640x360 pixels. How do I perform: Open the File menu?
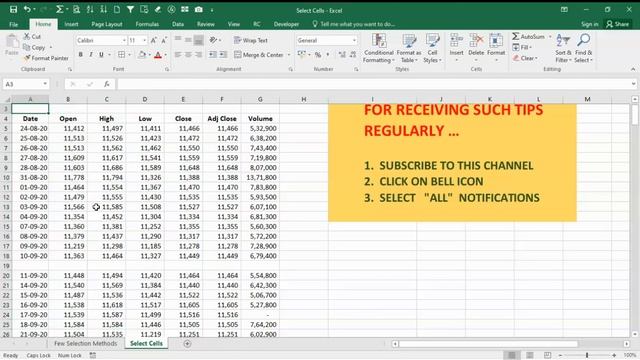[13, 24]
